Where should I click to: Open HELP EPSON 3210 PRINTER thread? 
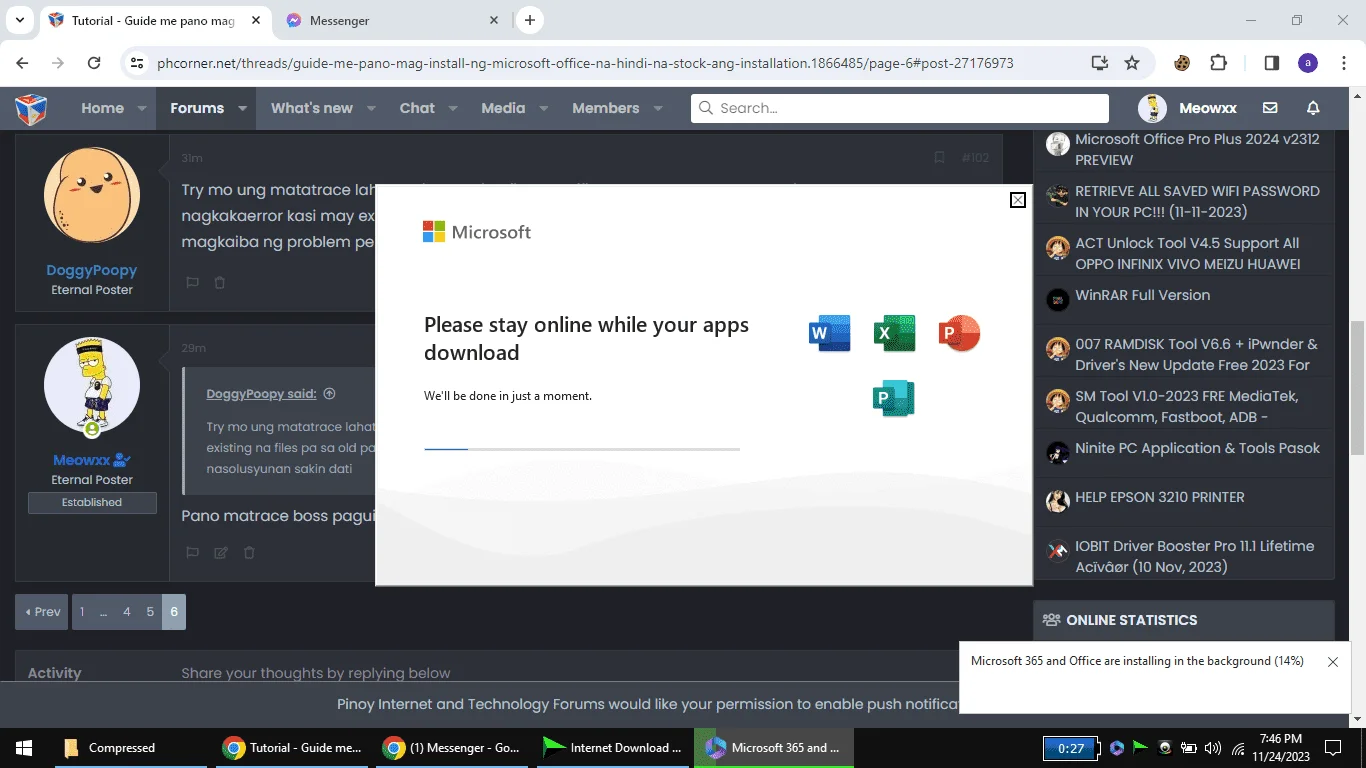[x=1160, y=497]
